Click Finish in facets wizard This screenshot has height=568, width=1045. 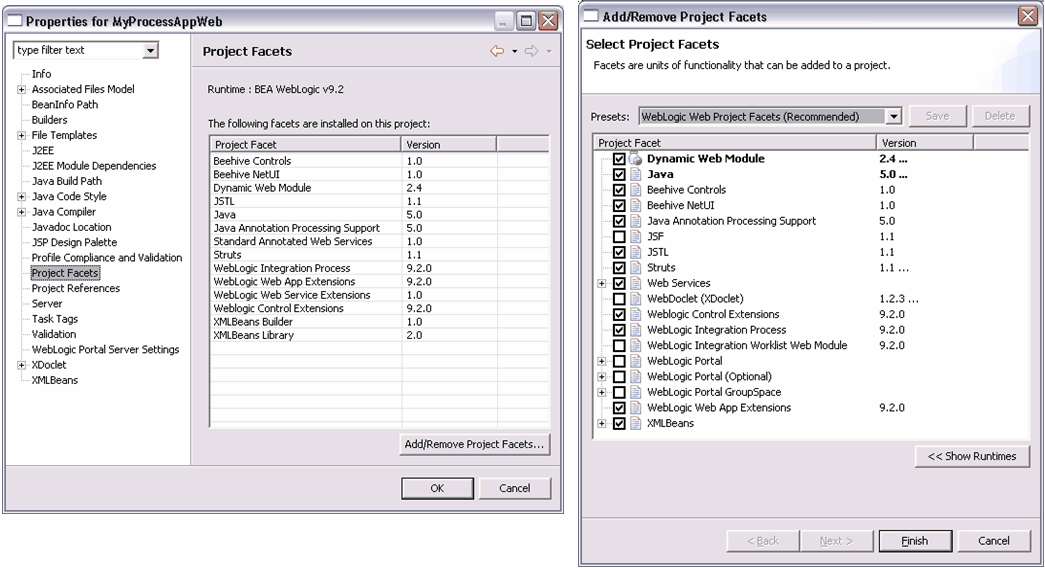[x=915, y=541]
